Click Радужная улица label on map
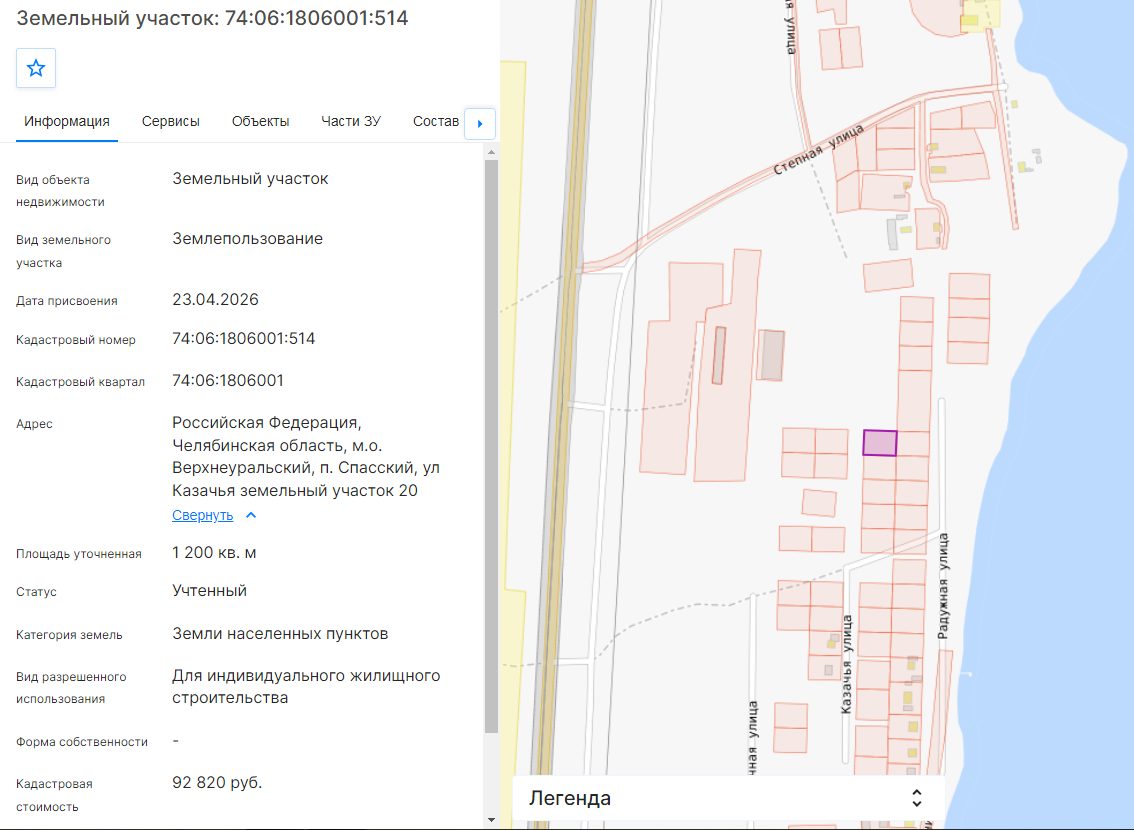1134x830 pixels. click(x=943, y=586)
